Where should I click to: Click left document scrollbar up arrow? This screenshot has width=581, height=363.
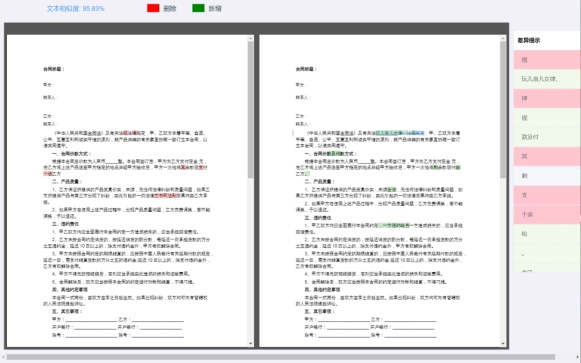pyautogui.click(x=251, y=38)
